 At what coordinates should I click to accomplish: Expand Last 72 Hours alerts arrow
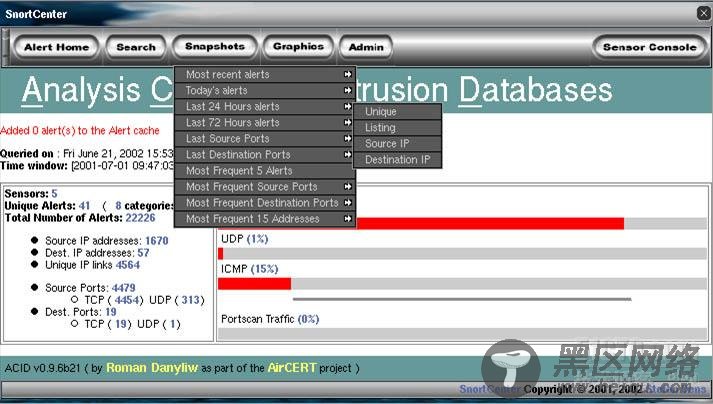pyautogui.click(x=348, y=122)
